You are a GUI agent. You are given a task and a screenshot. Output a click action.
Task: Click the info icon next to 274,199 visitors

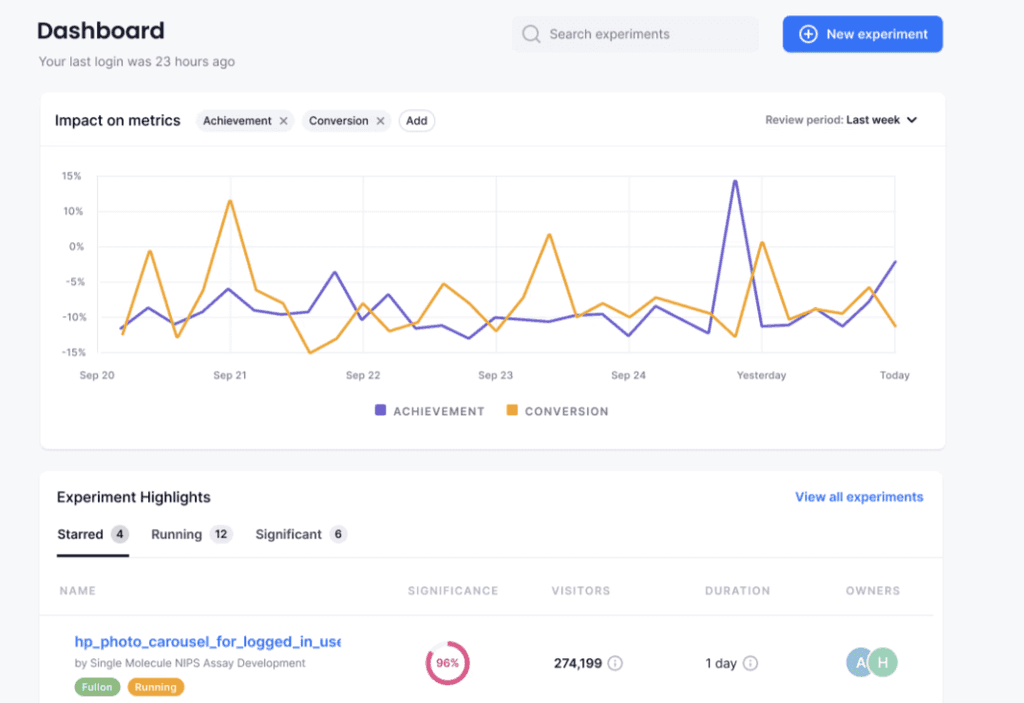pyautogui.click(x=615, y=663)
